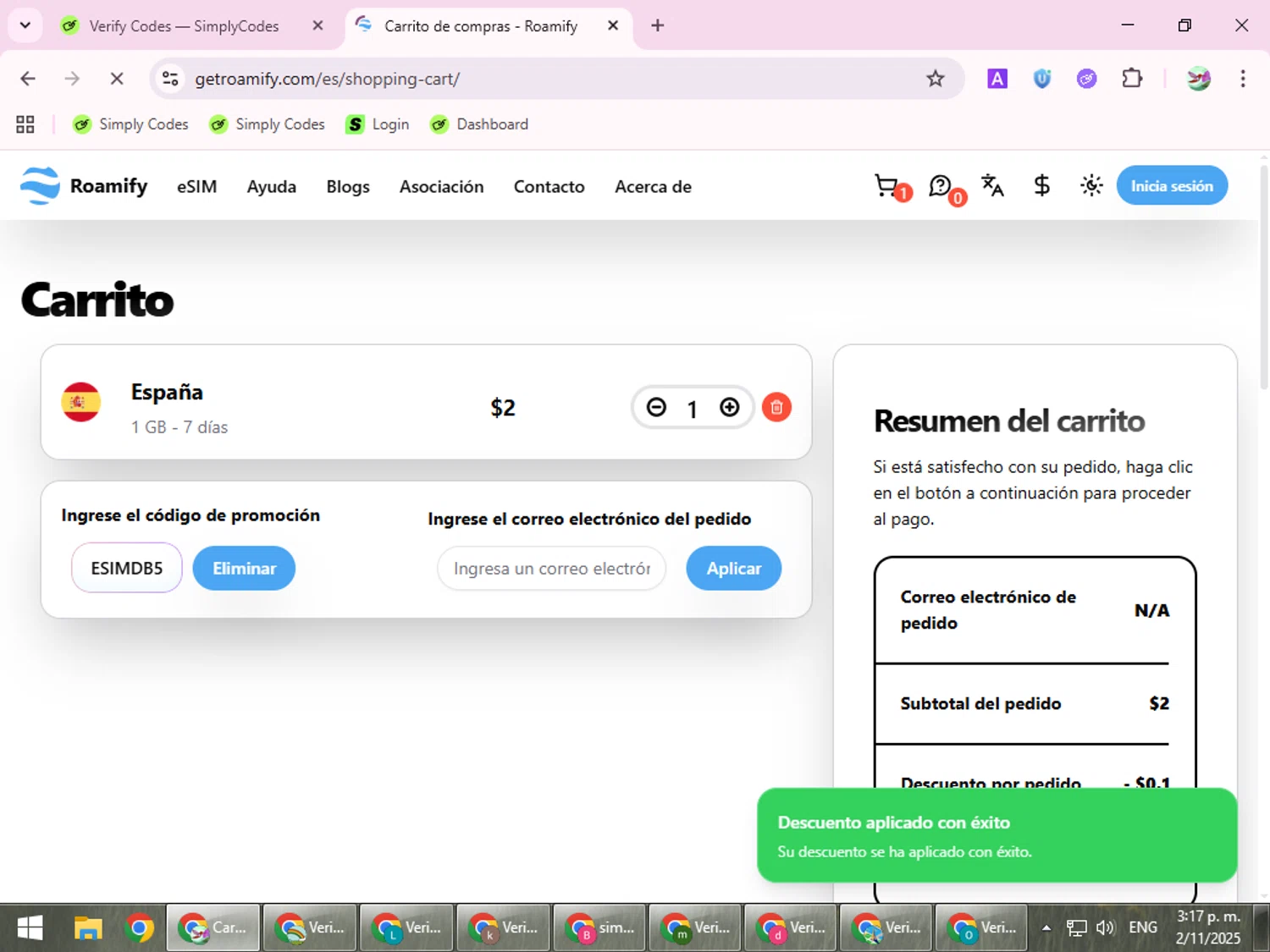Viewport: 1270px width, 952px height.
Task: Open site information icon in address bar
Action: pos(170,79)
